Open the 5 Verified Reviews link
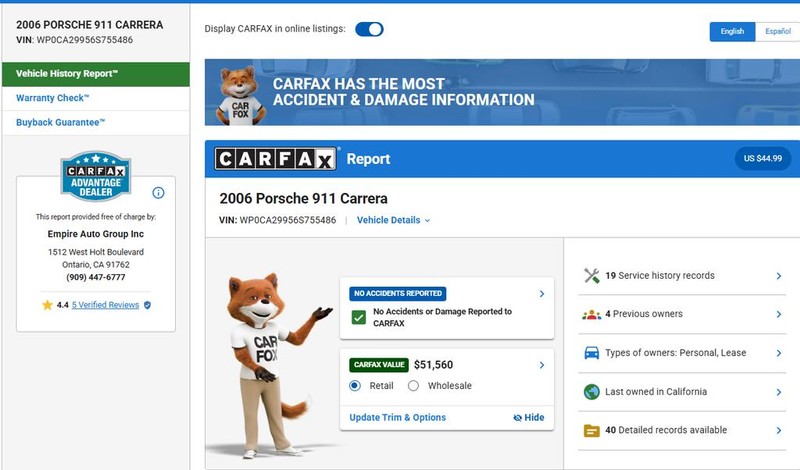The width and height of the screenshot is (800, 470). click(105, 305)
